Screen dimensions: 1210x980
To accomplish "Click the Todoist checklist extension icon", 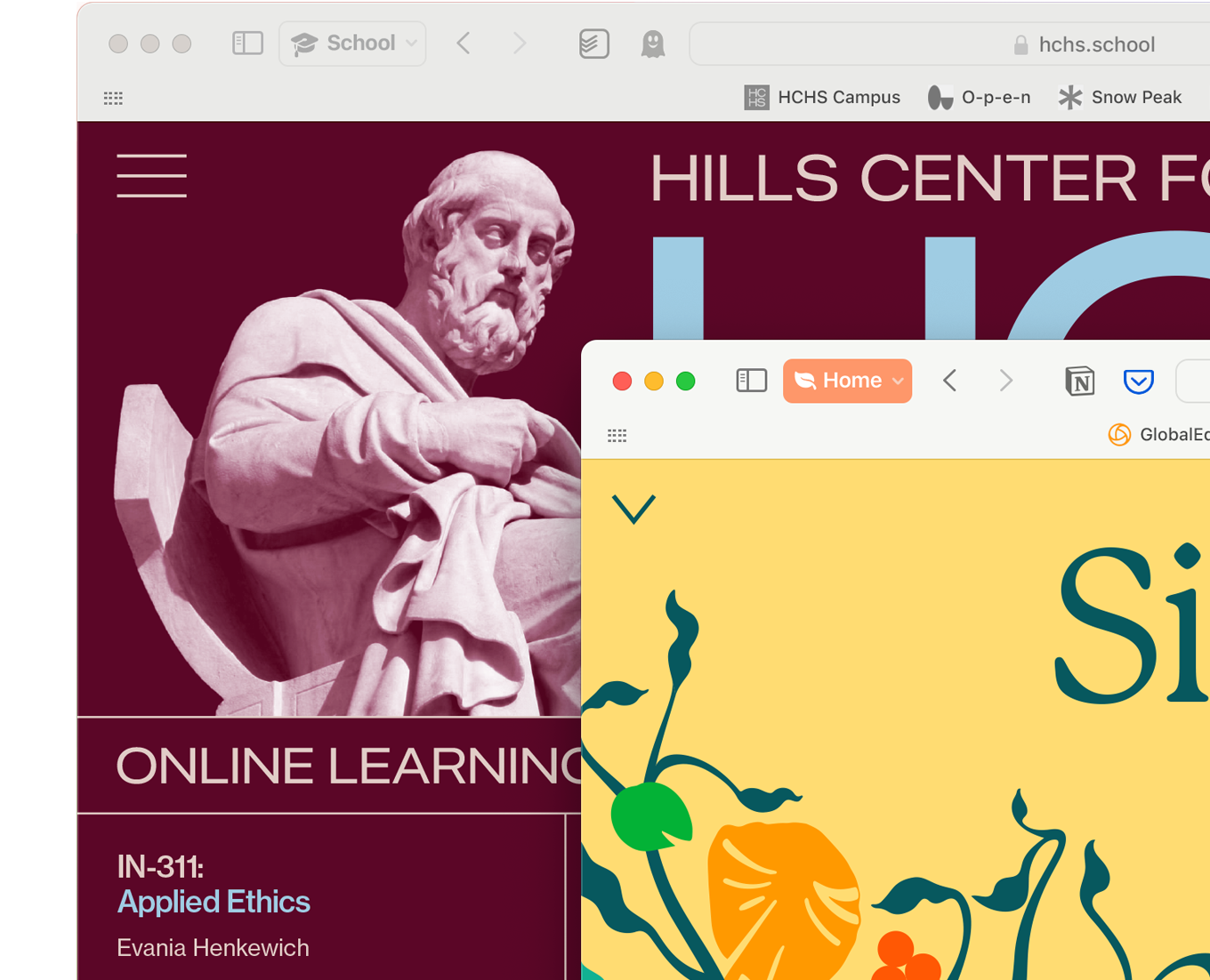I will [593, 44].
